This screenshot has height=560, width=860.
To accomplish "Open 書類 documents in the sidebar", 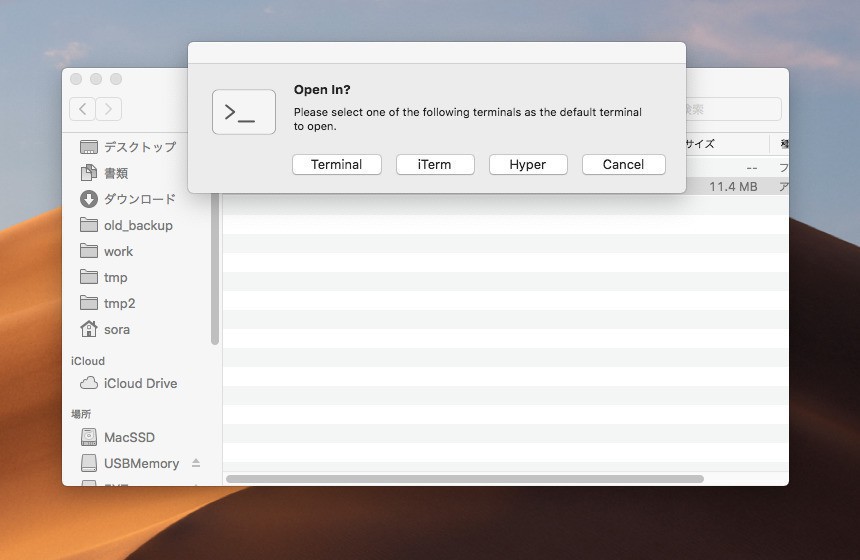I will click(116, 173).
